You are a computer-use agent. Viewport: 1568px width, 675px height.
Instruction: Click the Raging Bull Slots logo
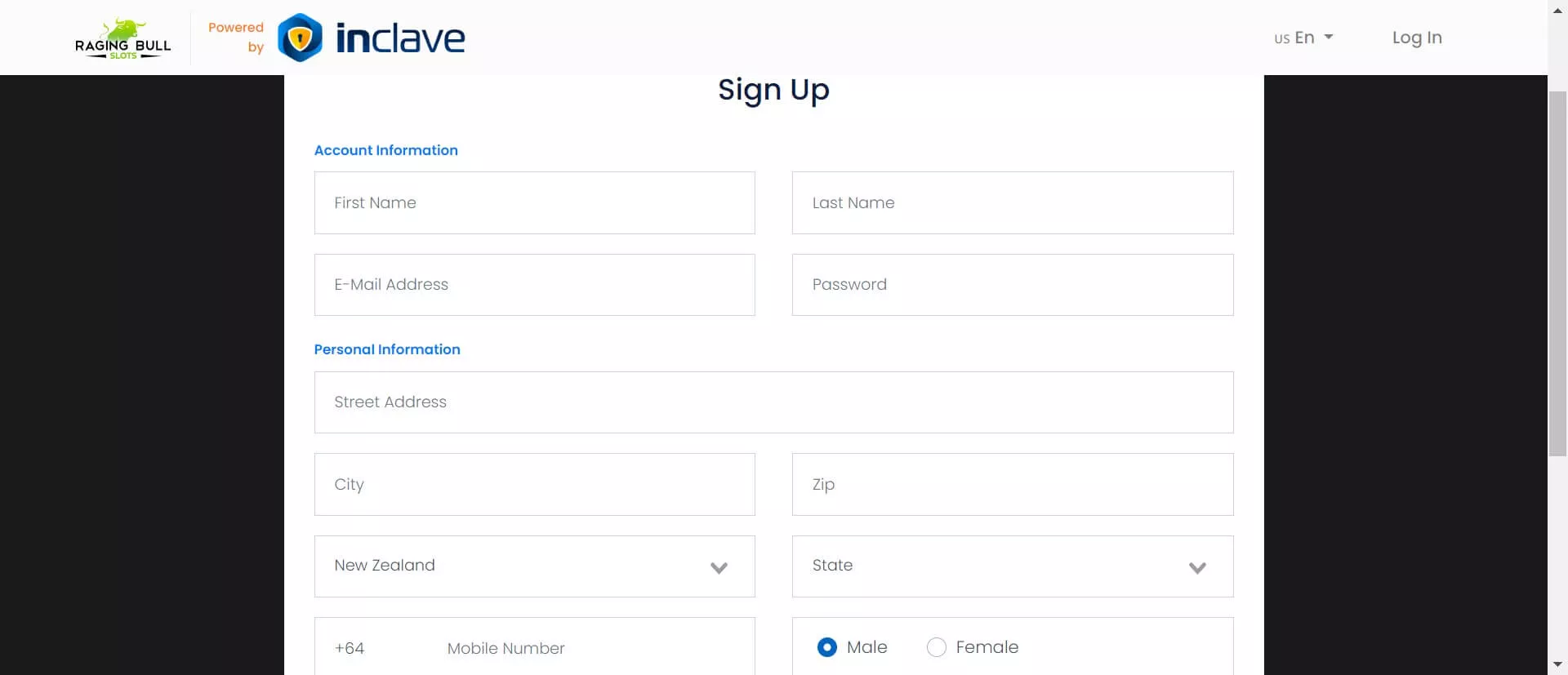[123, 38]
